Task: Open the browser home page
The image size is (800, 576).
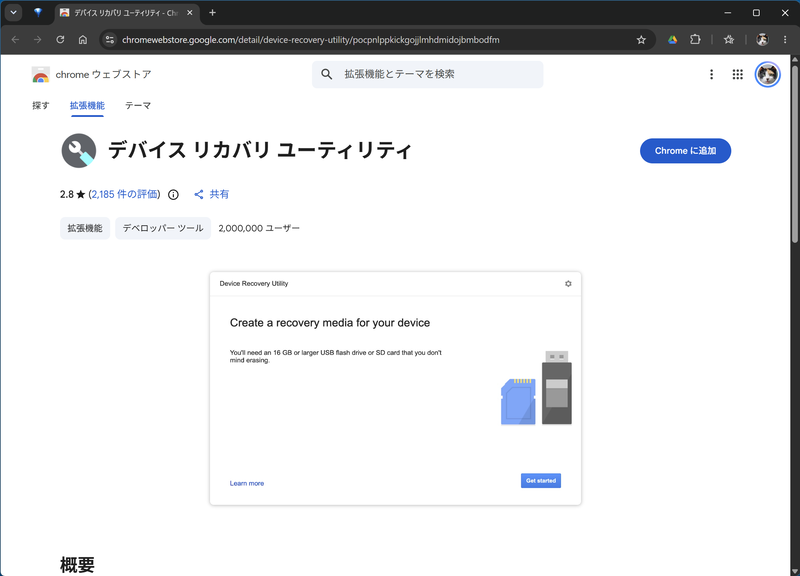Action: pos(83,39)
